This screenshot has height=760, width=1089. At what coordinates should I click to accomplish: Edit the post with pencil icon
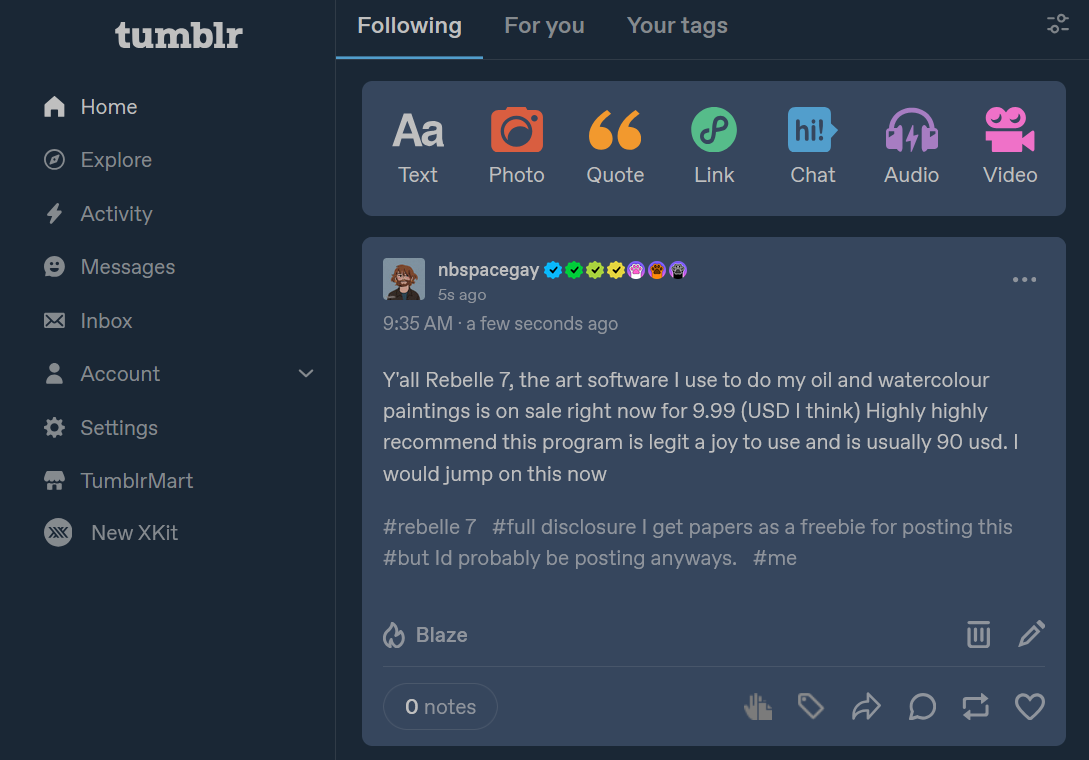(x=1031, y=634)
